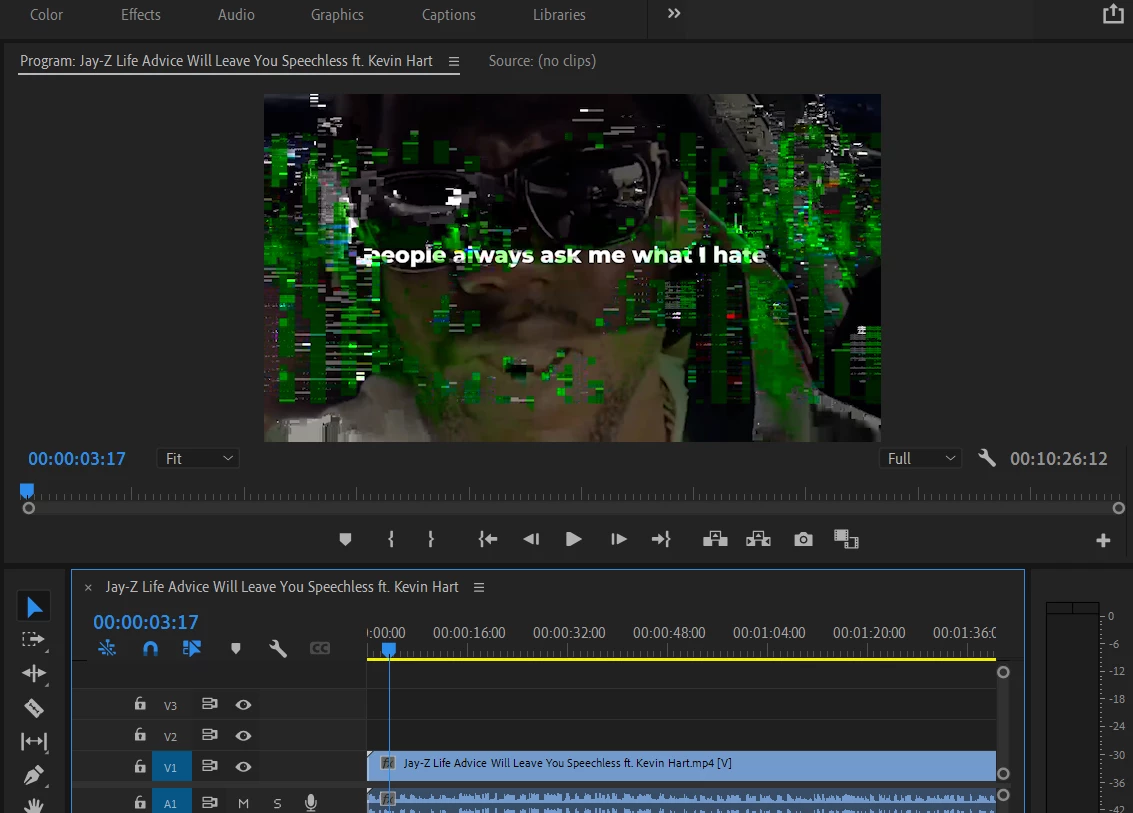
Task: Toggle lock on V1 track
Action: 140,766
